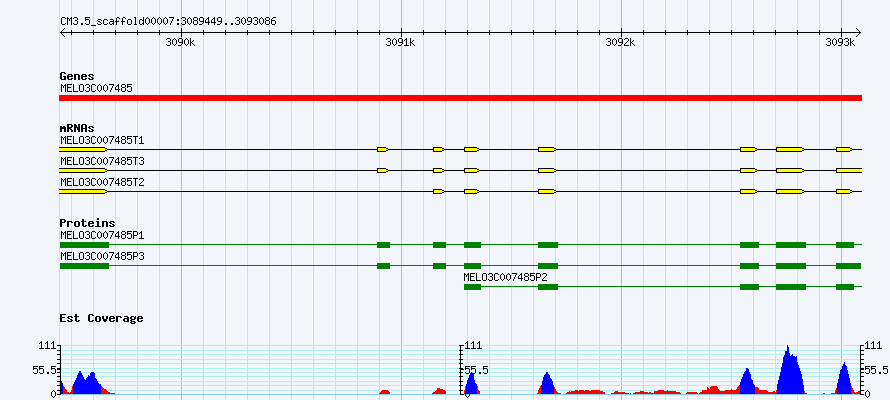Screen dimensions: 890x400
Task: Select the Genes track title
Action: 77,76
